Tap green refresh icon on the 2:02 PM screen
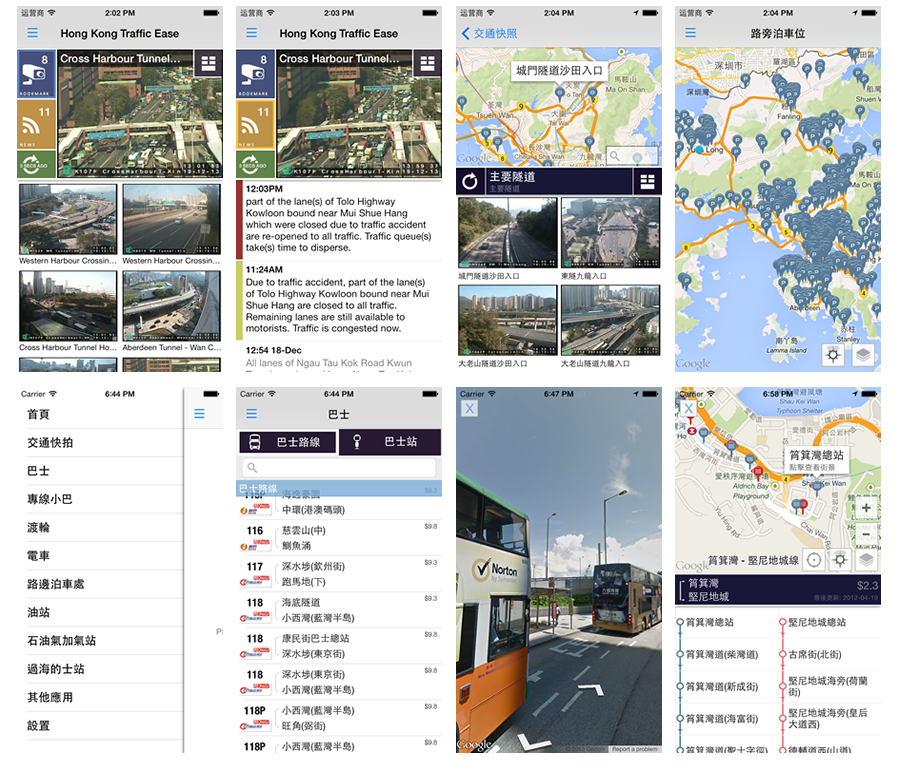This screenshot has height=776, width=900. (x=37, y=164)
